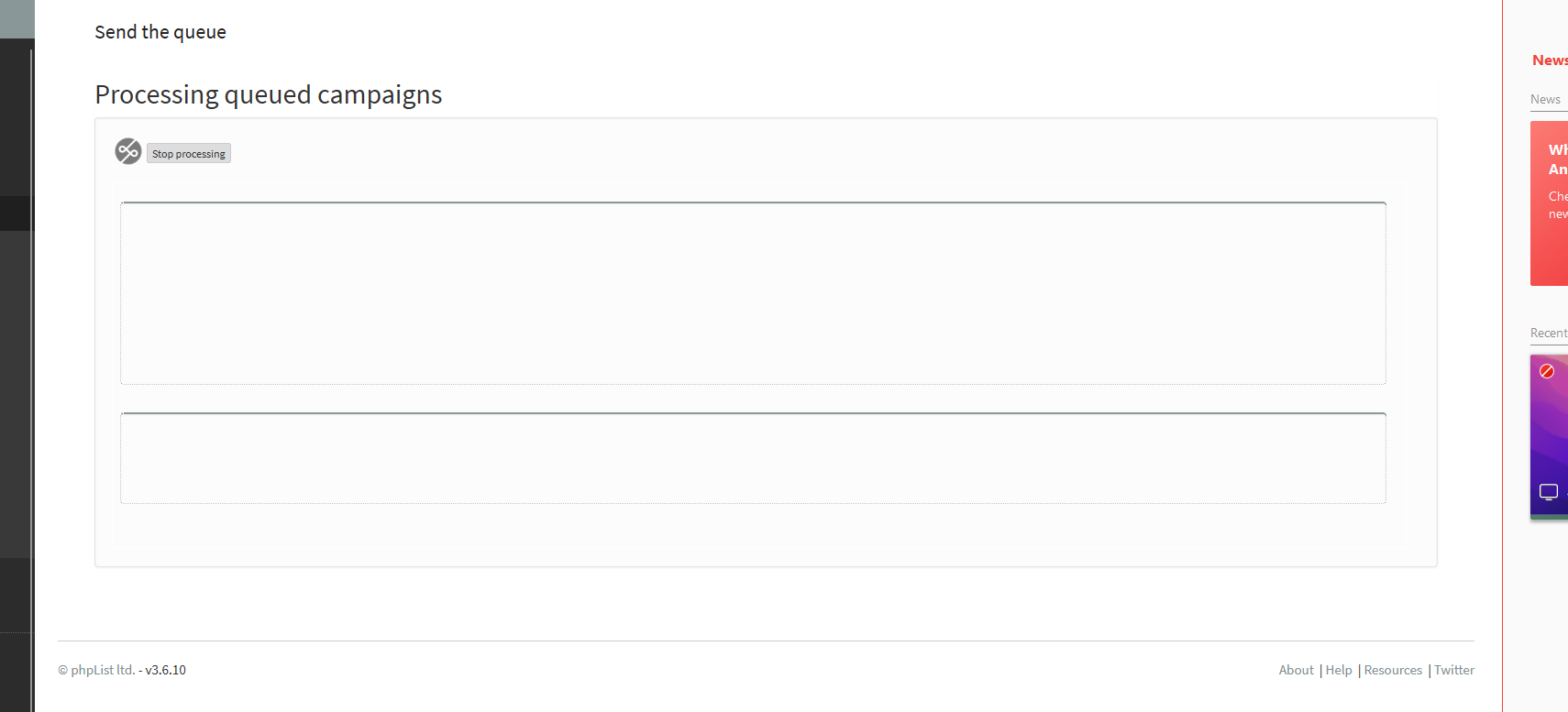Select the News tab in side panel
1568x712 pixels.
point(1545,99)
